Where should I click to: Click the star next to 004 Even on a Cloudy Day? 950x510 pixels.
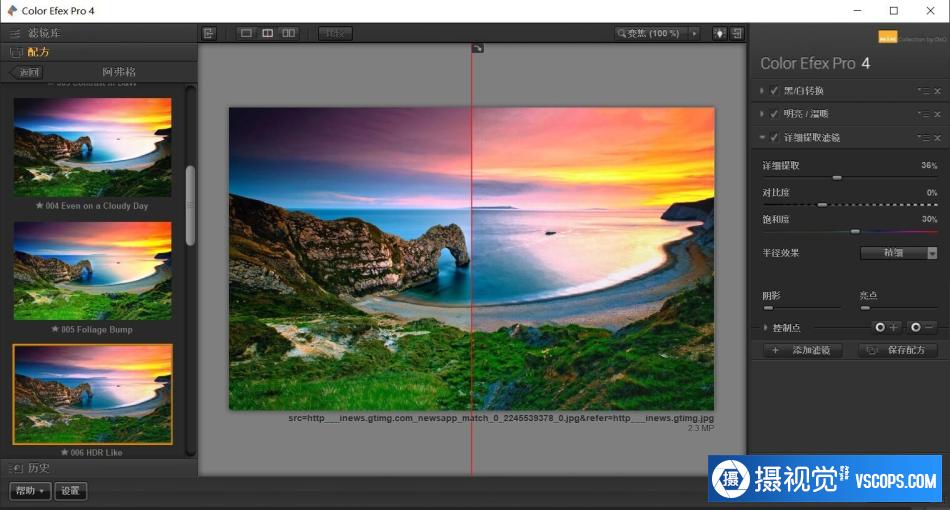point(39,205)
